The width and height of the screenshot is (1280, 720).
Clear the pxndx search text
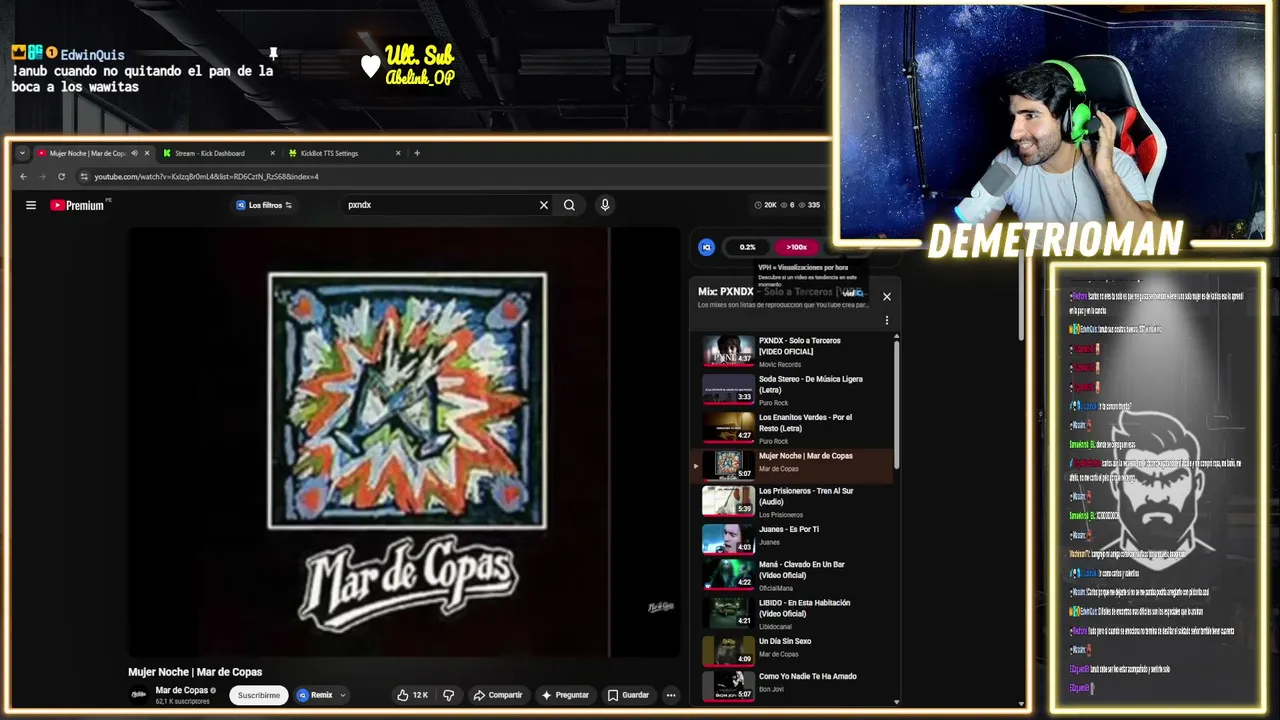click(544, 205)
